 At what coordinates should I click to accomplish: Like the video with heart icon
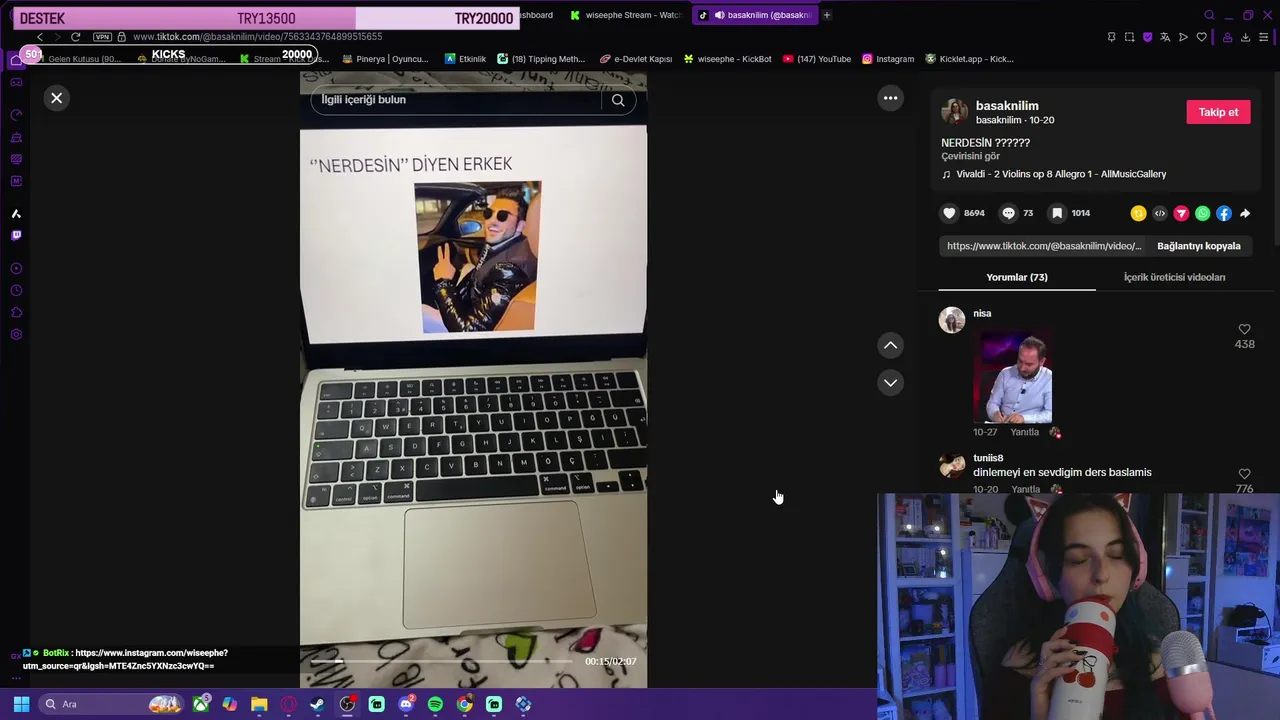point(949,213)
